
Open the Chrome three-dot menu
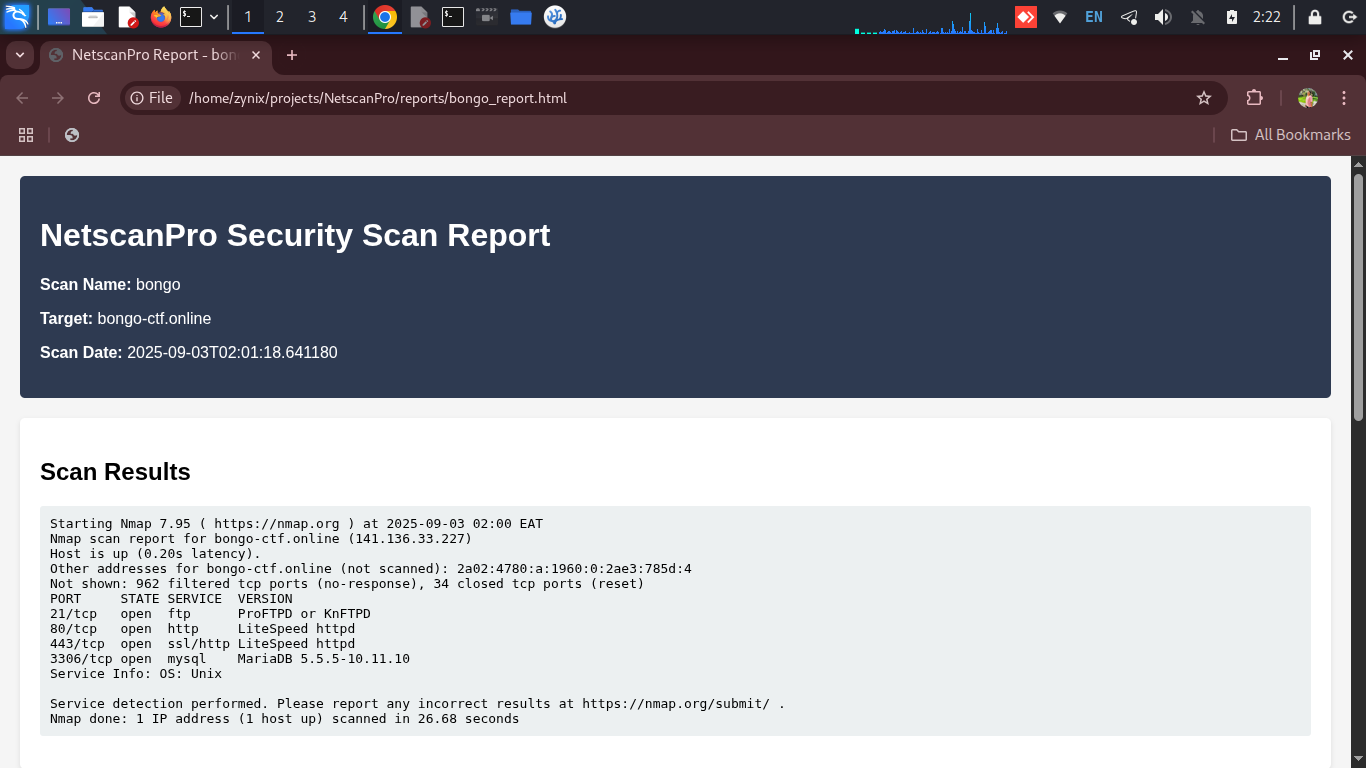click(x=1344, y=98)
